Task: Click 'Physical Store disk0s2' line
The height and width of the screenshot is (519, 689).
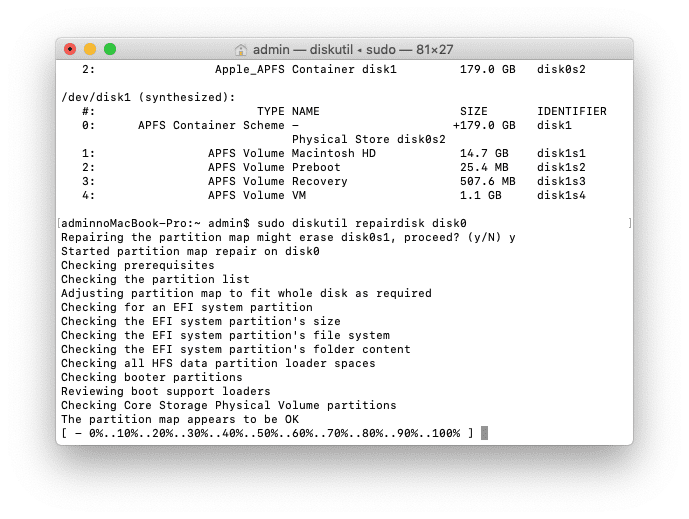Action: 369,139
